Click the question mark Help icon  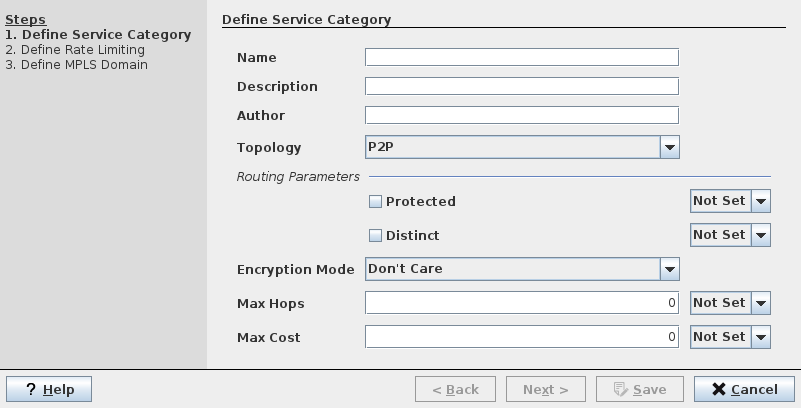pos(31,389)
